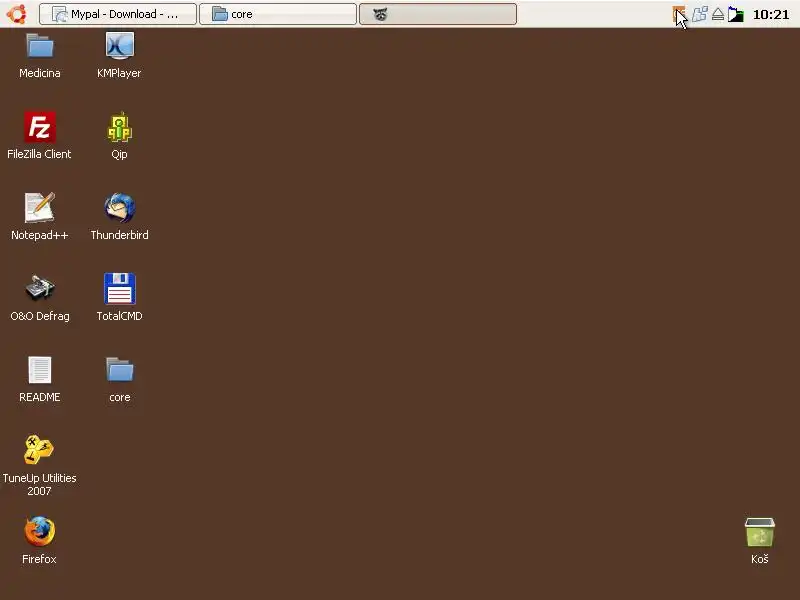This screenshot has width=800, height=600.
Task: Select the O&O Defrag icon
Action: pyautogui.click(x=40, y=288)
